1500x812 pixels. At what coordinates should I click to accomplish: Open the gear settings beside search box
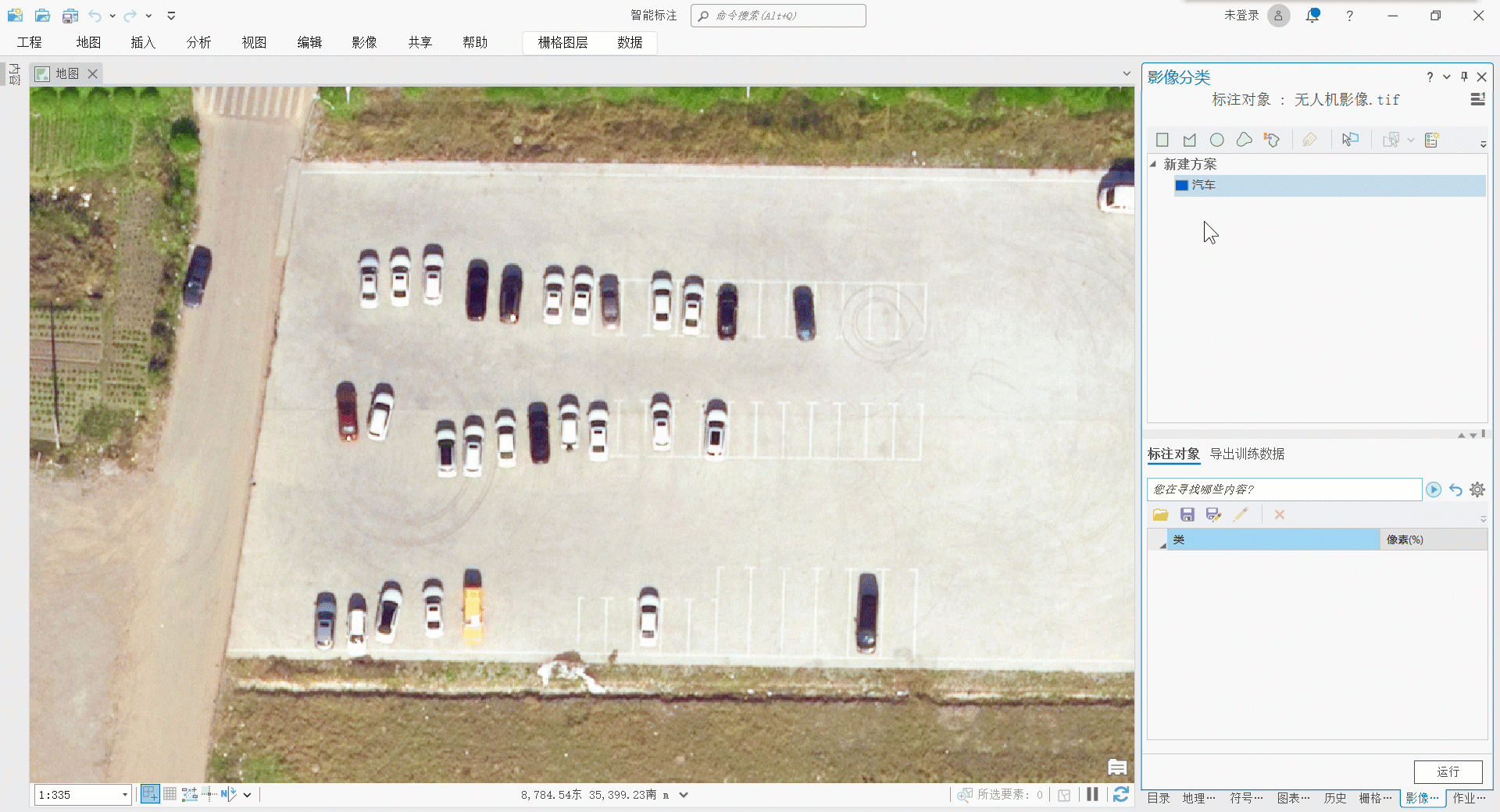coord(1477,490)
